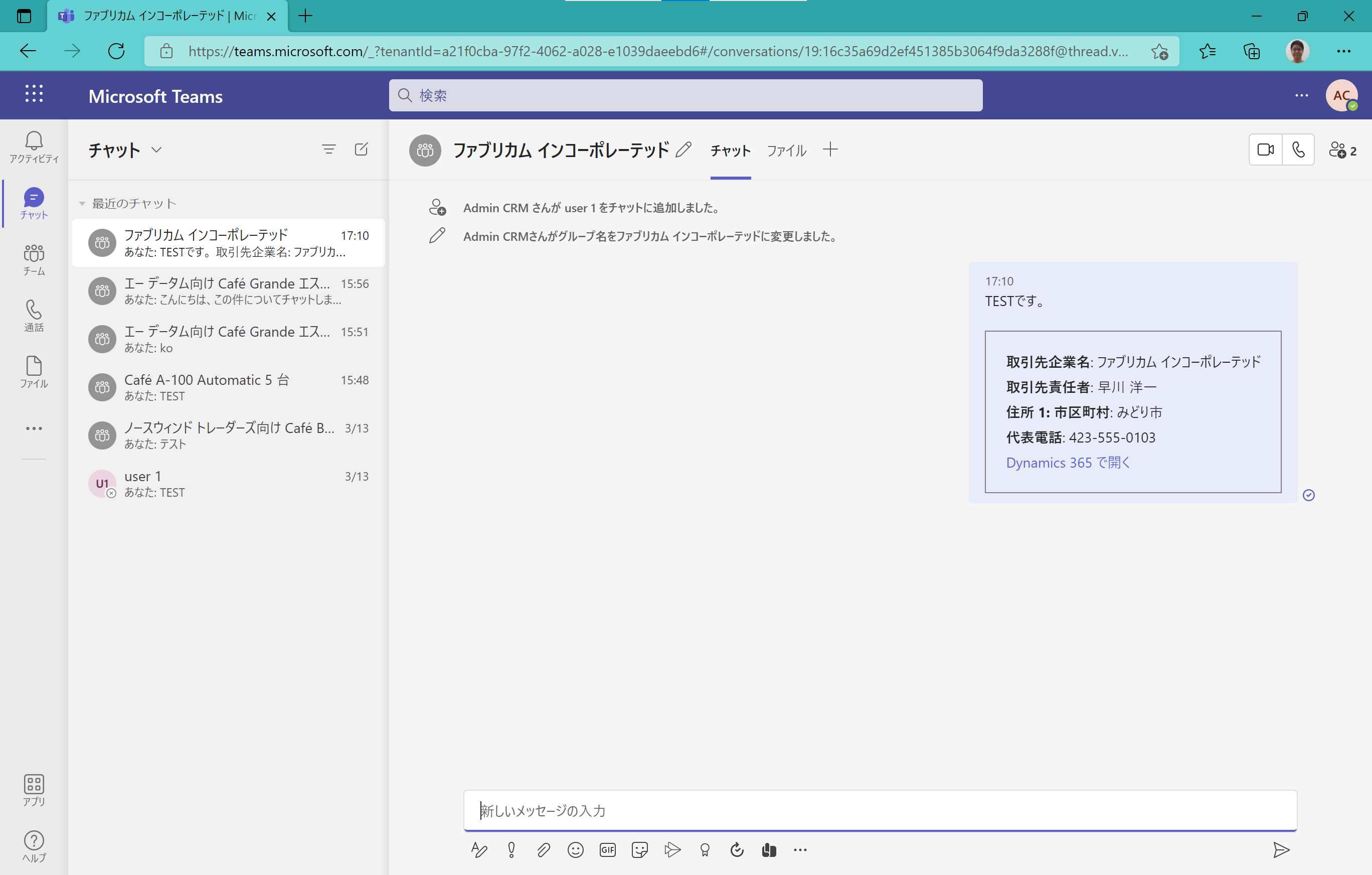This screenshot has width=1372, height=875.
Task: Switch to the ファイル tab
Action: (786, 151)
